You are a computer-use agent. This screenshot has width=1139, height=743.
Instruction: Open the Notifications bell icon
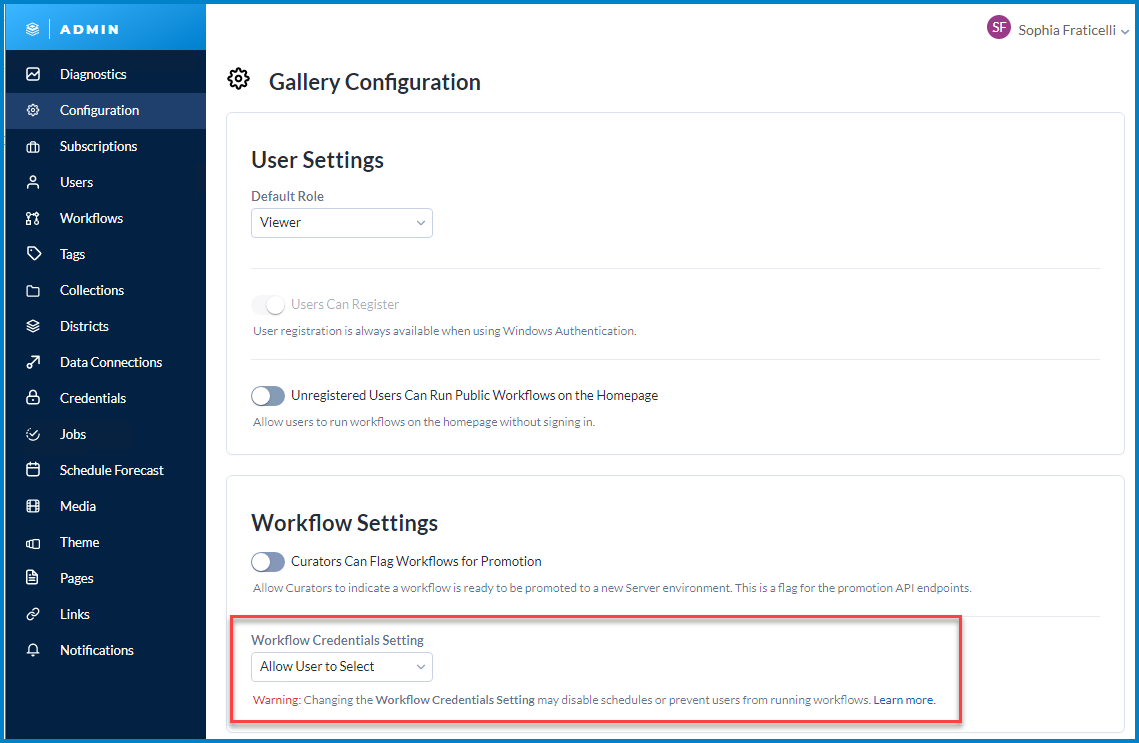pyautogui.click(x=34, y=650)
